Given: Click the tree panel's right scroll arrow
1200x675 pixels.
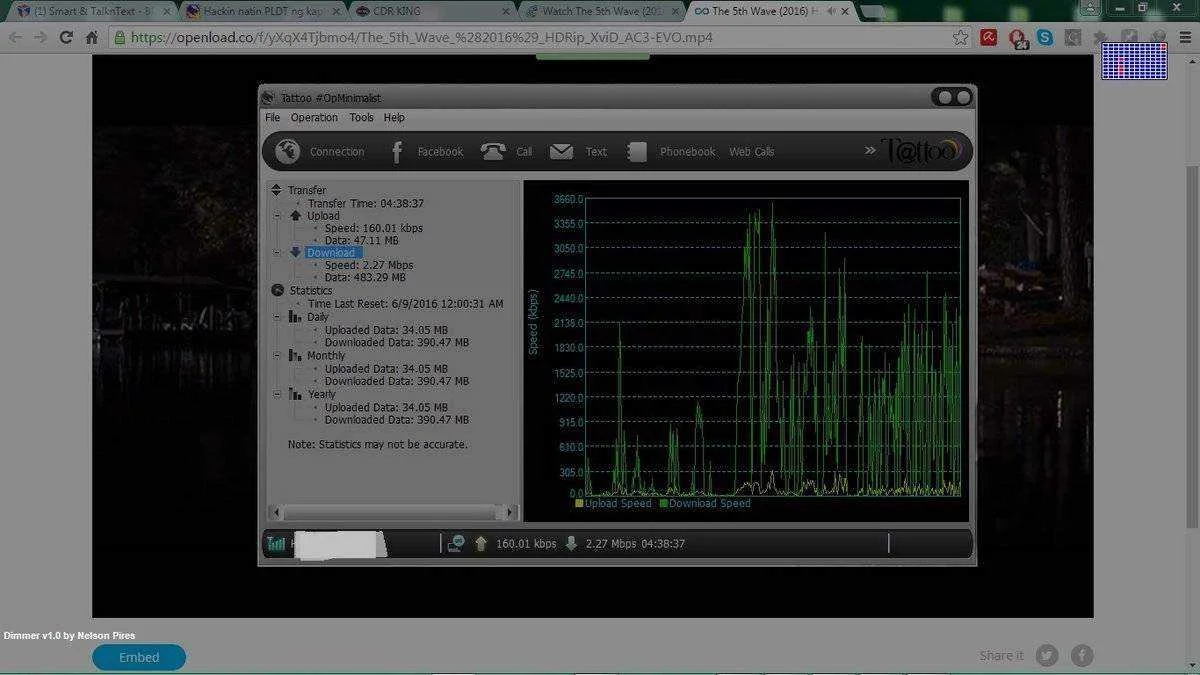Looking at the screenshot, I should point(509,512).
